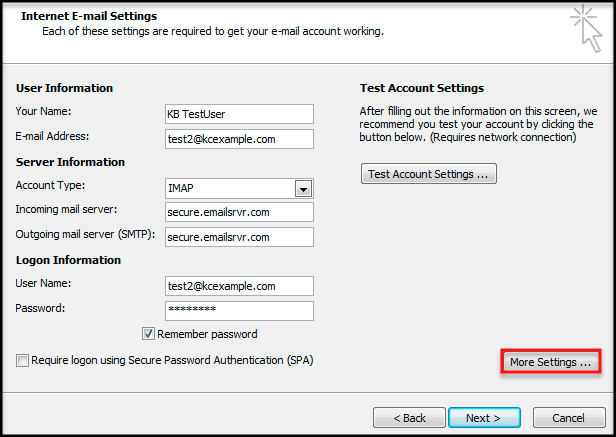Open the Account Type dropdown arrow
The height and width of the screenshot is (437, 616).
pyautogui.click(x=303, y=189)
